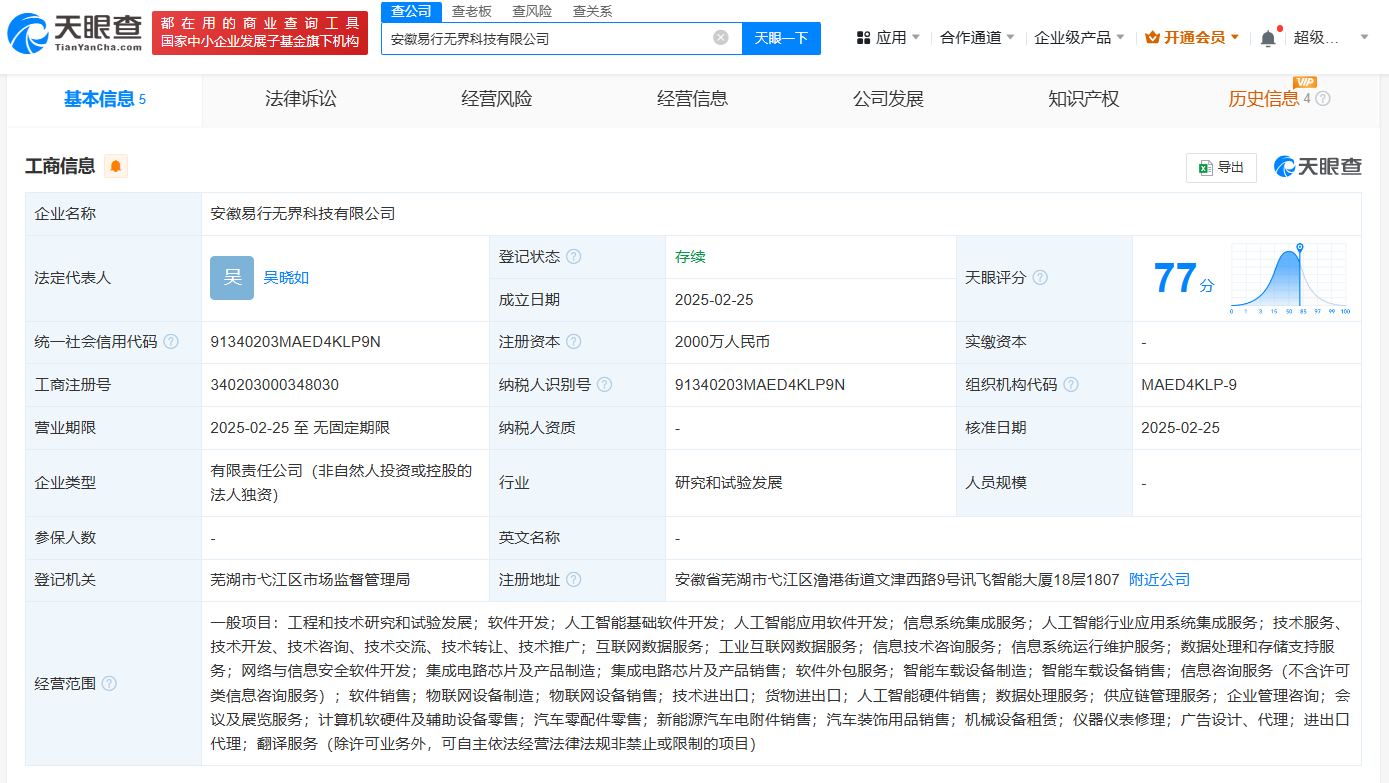Image resolution: width=1389 pixels, height=783 pixels.
Task: Open legal representative 吴晓如 link
Action: pyautogui.click(x=286, y=278)
